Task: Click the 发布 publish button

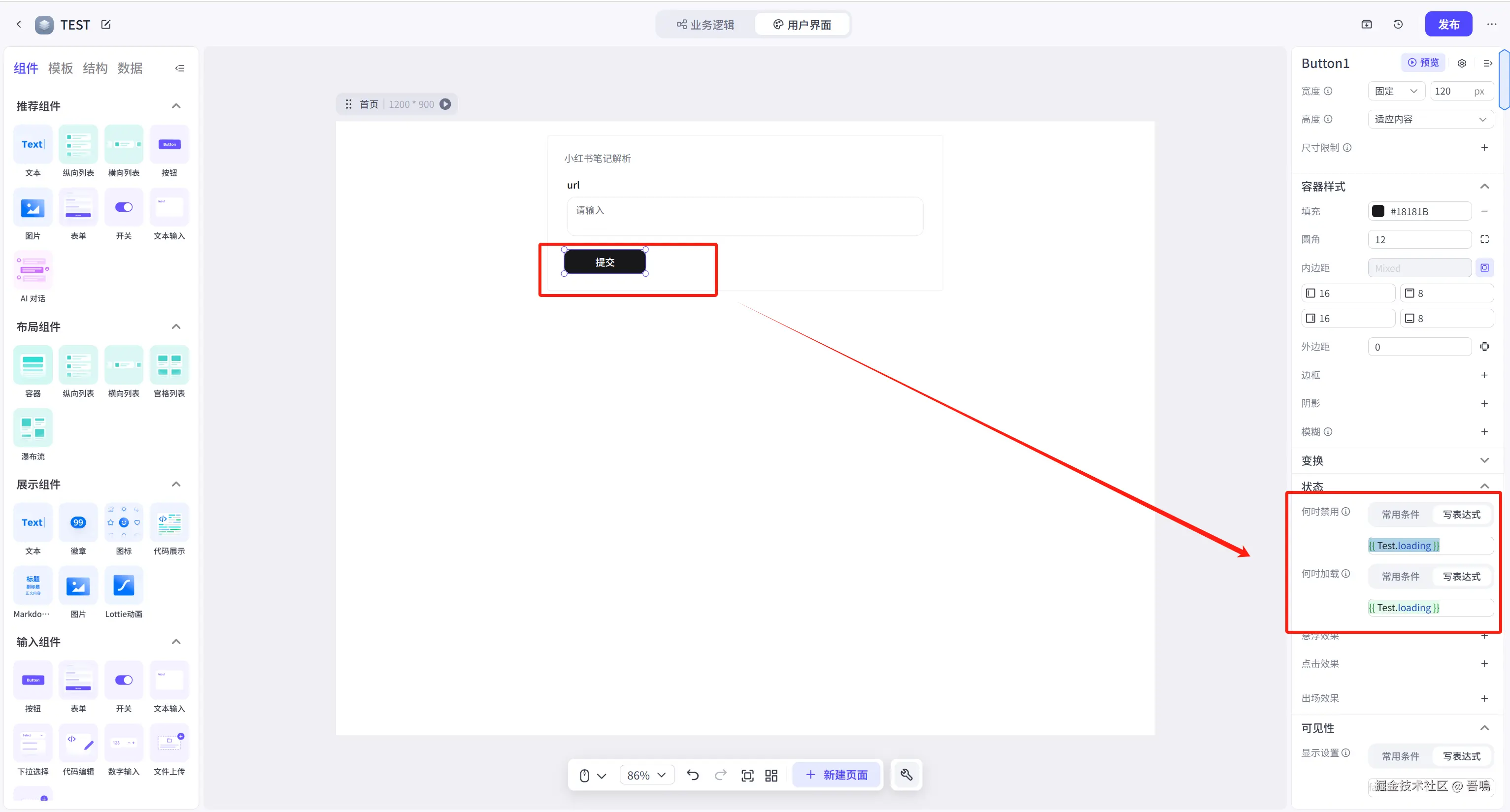Action: point(1448,24)
